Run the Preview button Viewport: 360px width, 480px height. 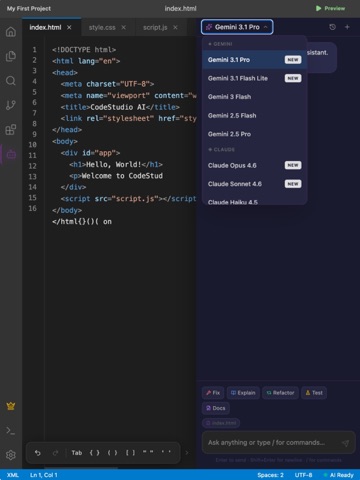pyautogui.click(x=330, y=8)
